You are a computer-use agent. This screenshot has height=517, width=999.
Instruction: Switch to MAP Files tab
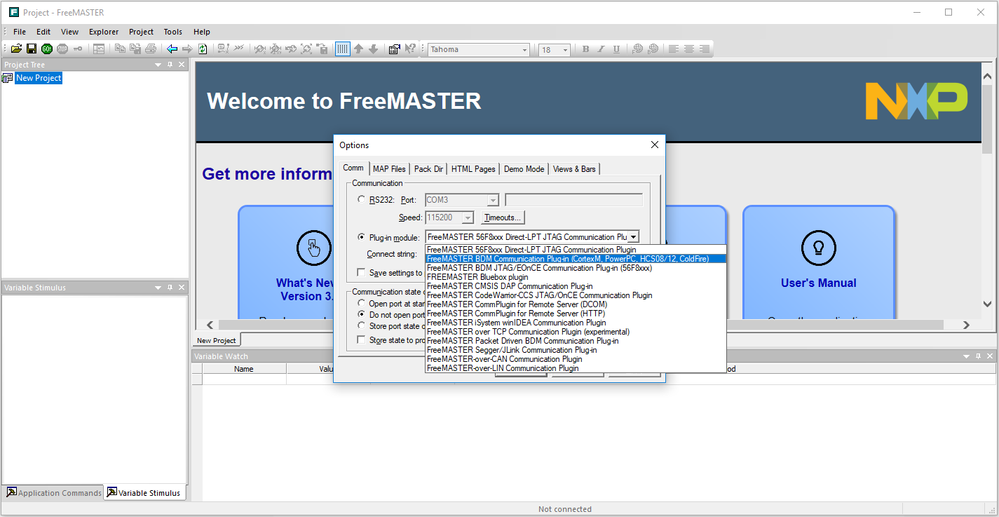click(389, 169)
